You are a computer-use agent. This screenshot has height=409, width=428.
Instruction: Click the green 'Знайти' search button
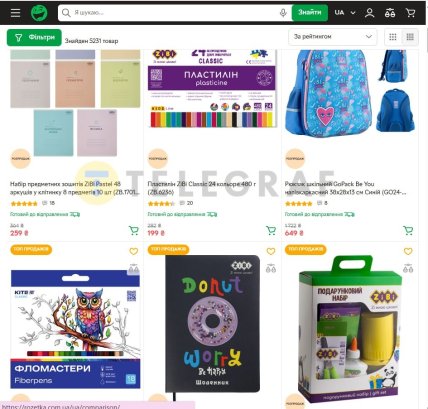pyautogui.click(x=310, y=13)
